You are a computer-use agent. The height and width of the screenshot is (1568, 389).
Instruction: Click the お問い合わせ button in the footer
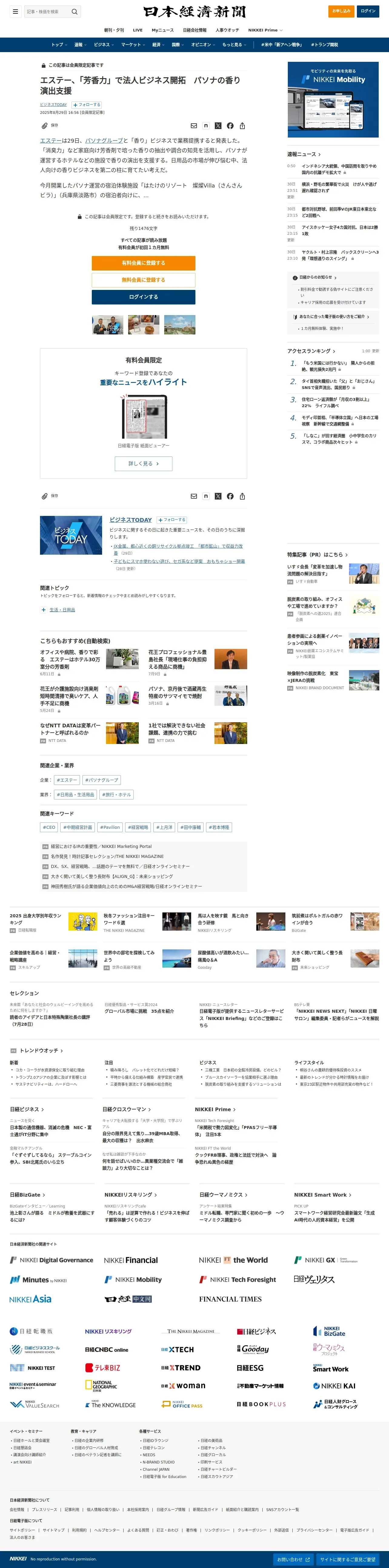tap(294, 1560)
